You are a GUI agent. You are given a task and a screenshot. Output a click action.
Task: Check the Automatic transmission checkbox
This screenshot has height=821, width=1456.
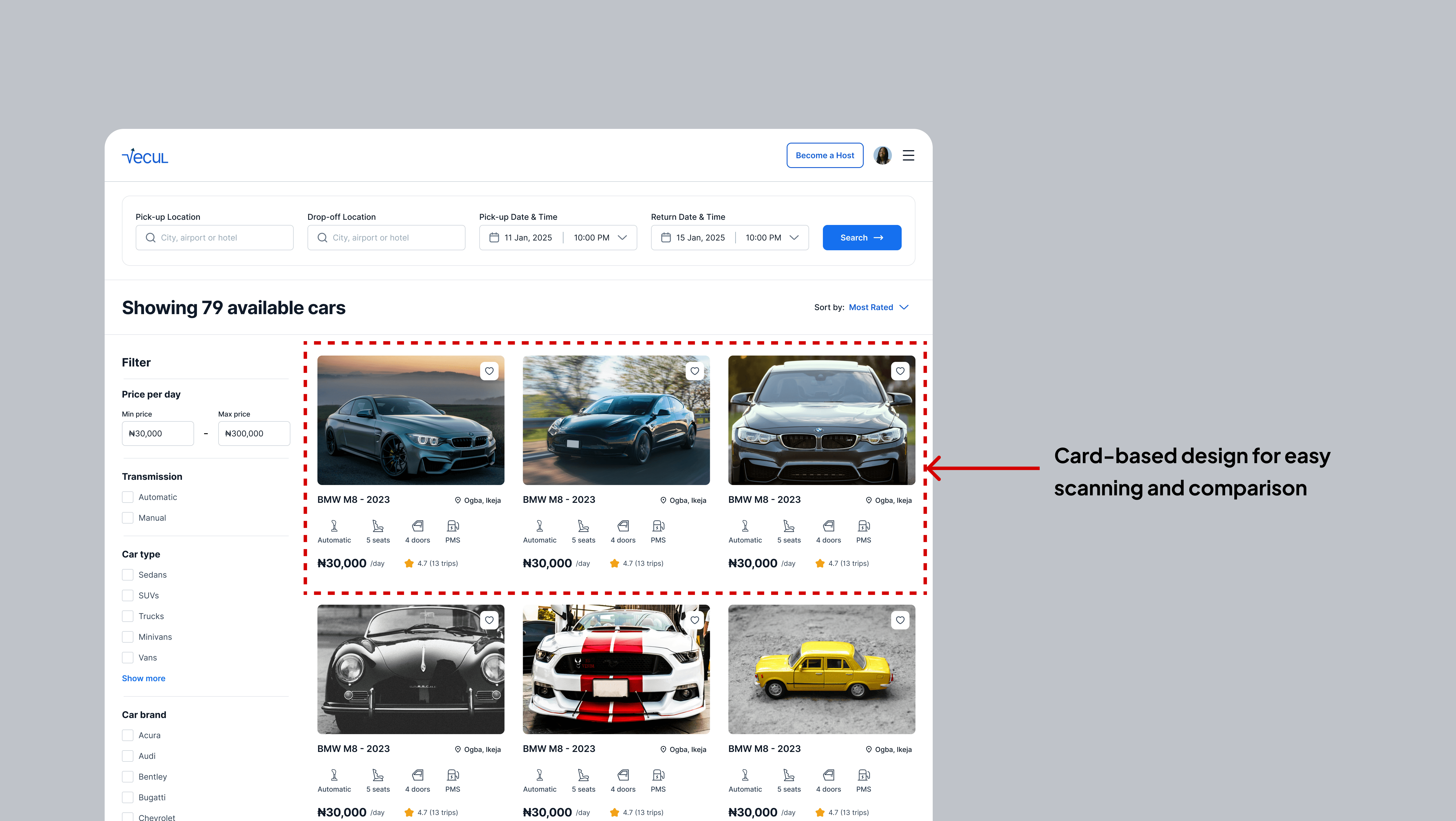(128, 497)
